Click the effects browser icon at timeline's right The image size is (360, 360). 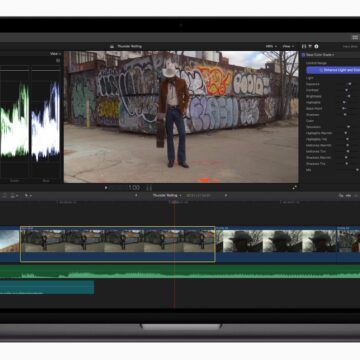click(348, 196)
